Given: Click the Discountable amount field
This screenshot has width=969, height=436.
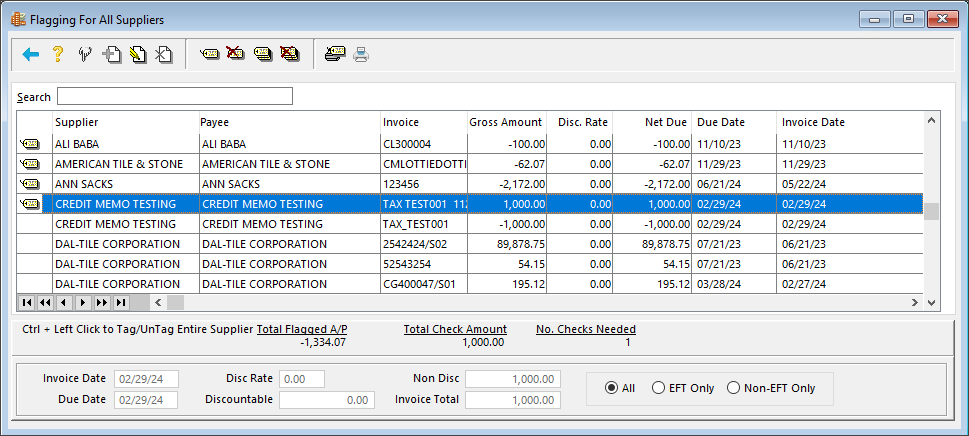Looking at the screenshot, I should (x=327, y=400).
